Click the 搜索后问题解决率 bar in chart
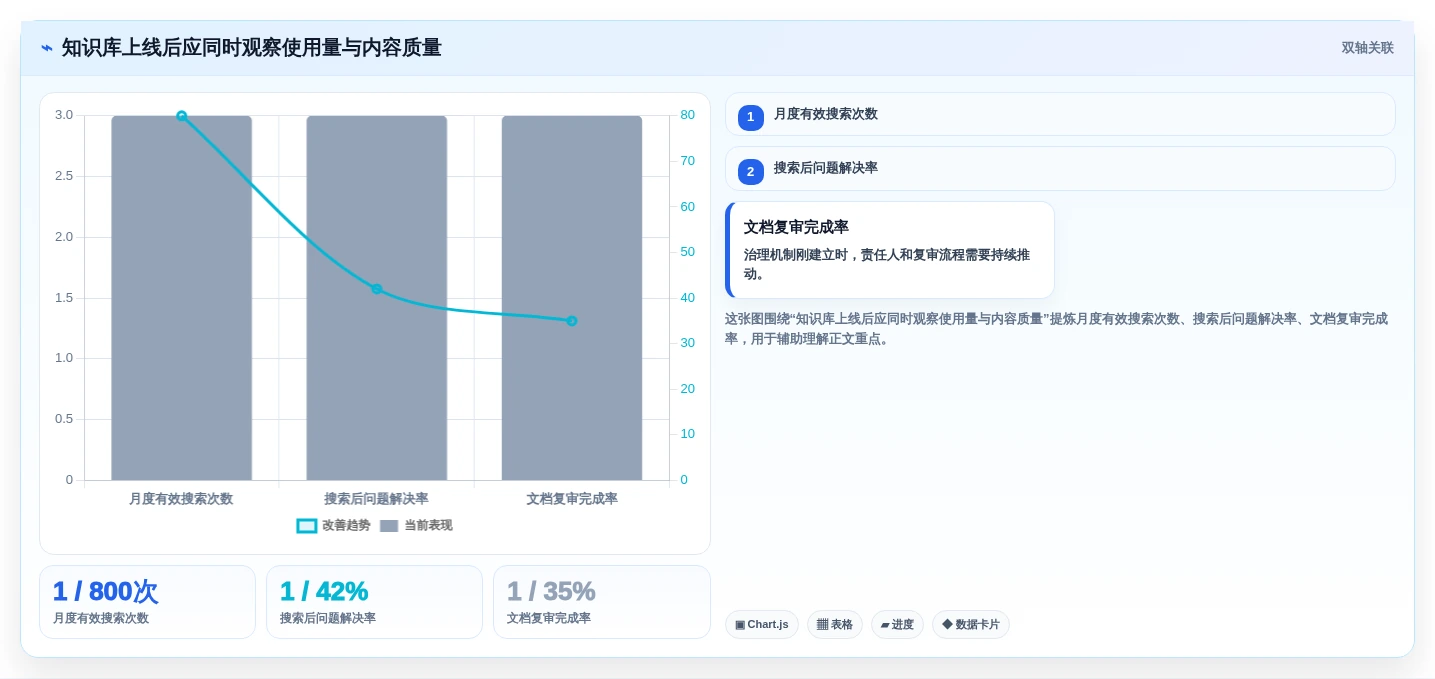 point(376,298)
